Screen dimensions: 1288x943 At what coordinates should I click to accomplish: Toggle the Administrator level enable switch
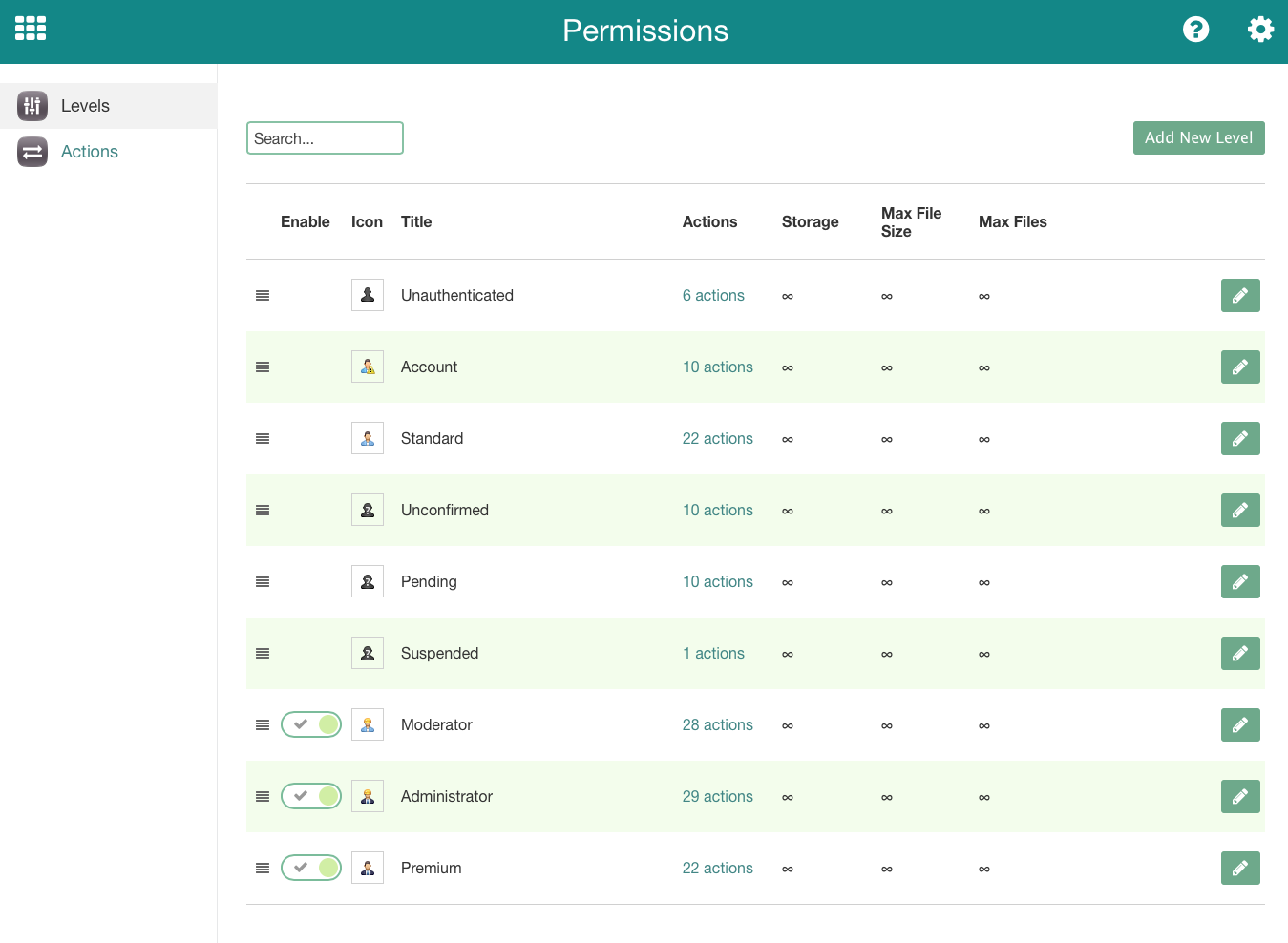(311, 797)
